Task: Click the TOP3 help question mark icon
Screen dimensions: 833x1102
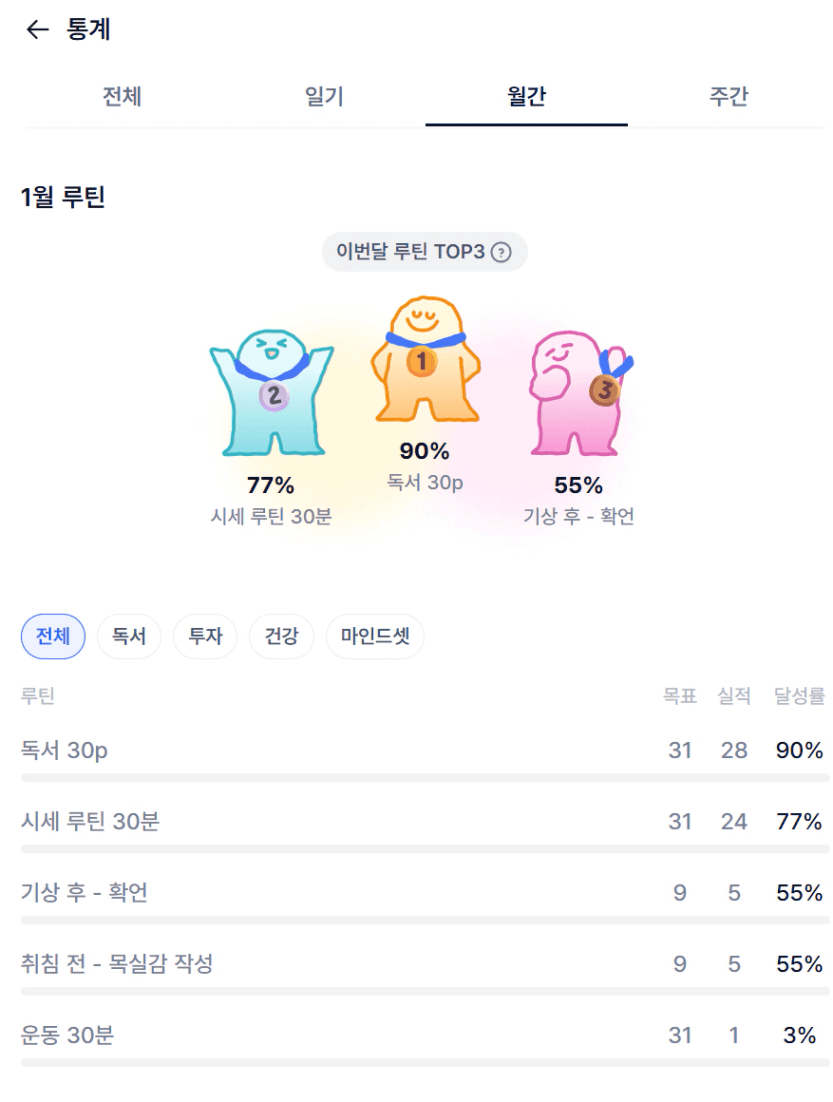Action: [502, 252]
